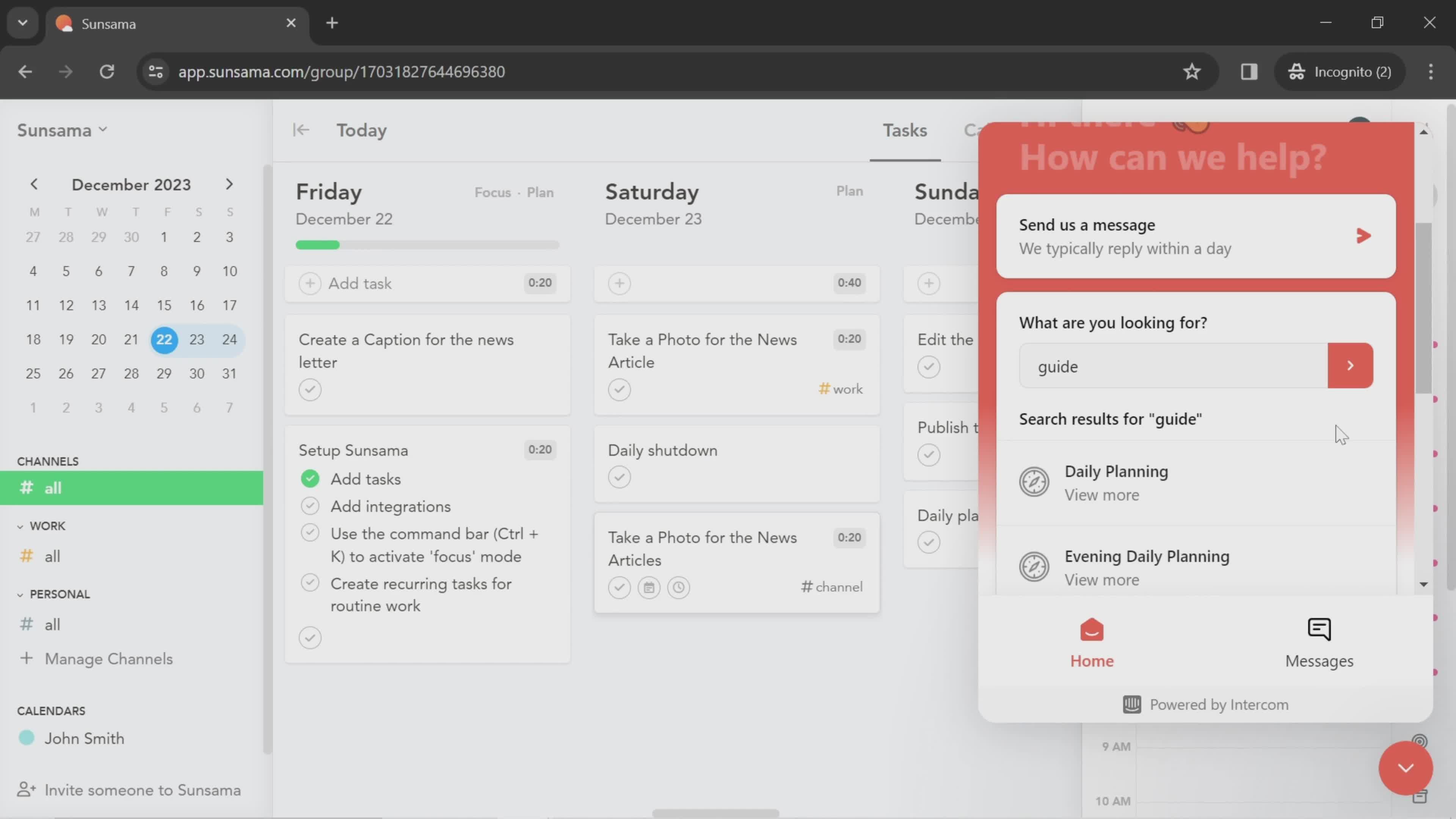Image resolution: width=1456 pixels, height=819 pixels.
Task: Click the Send us a message arrow icon
Action: coord(1362,235)
